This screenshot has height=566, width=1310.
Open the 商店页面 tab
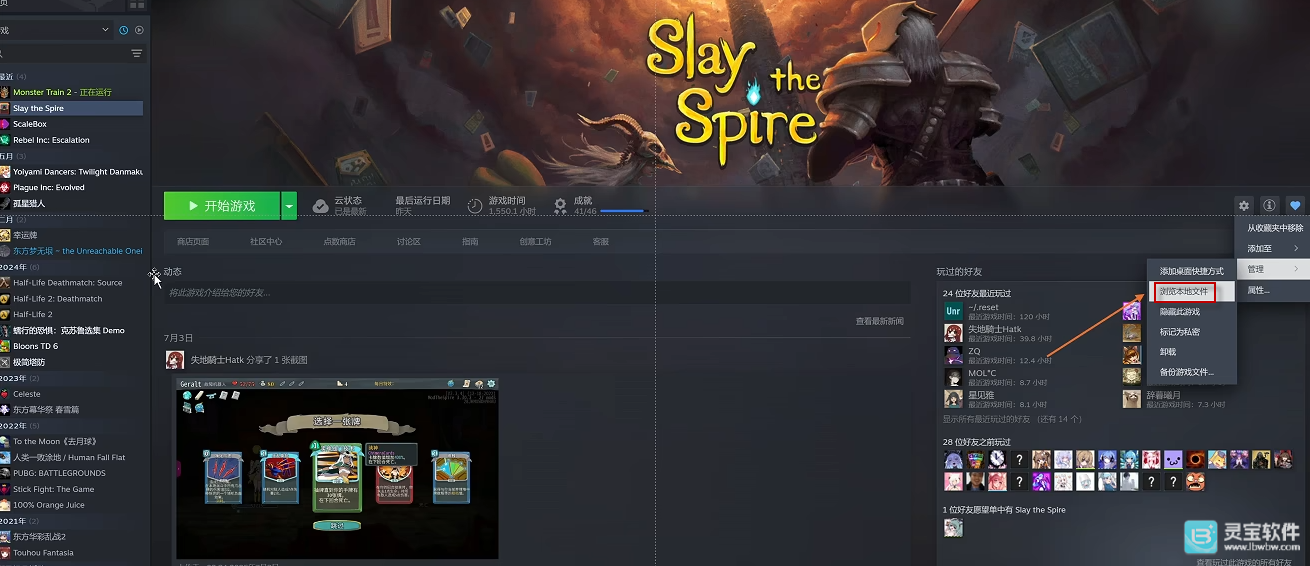193,241
